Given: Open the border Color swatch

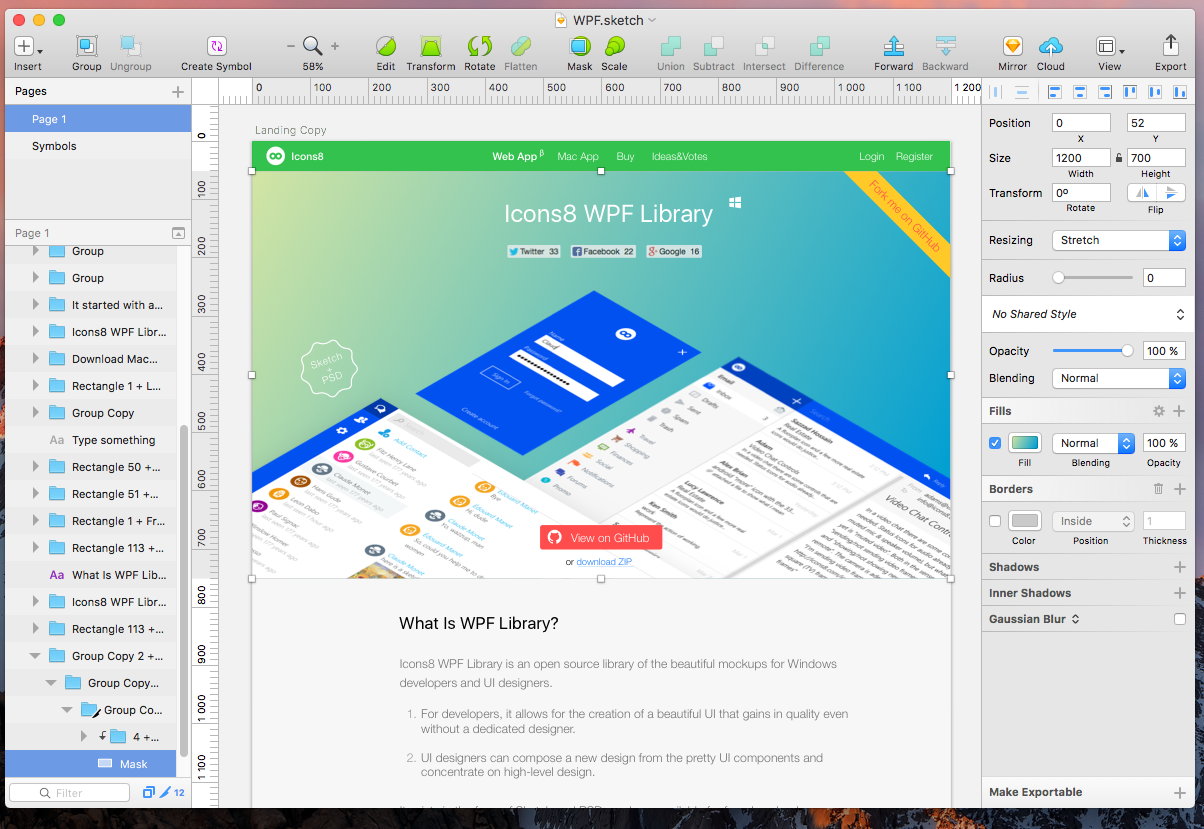Looking at the screenshot, I should pos(1025,521).
